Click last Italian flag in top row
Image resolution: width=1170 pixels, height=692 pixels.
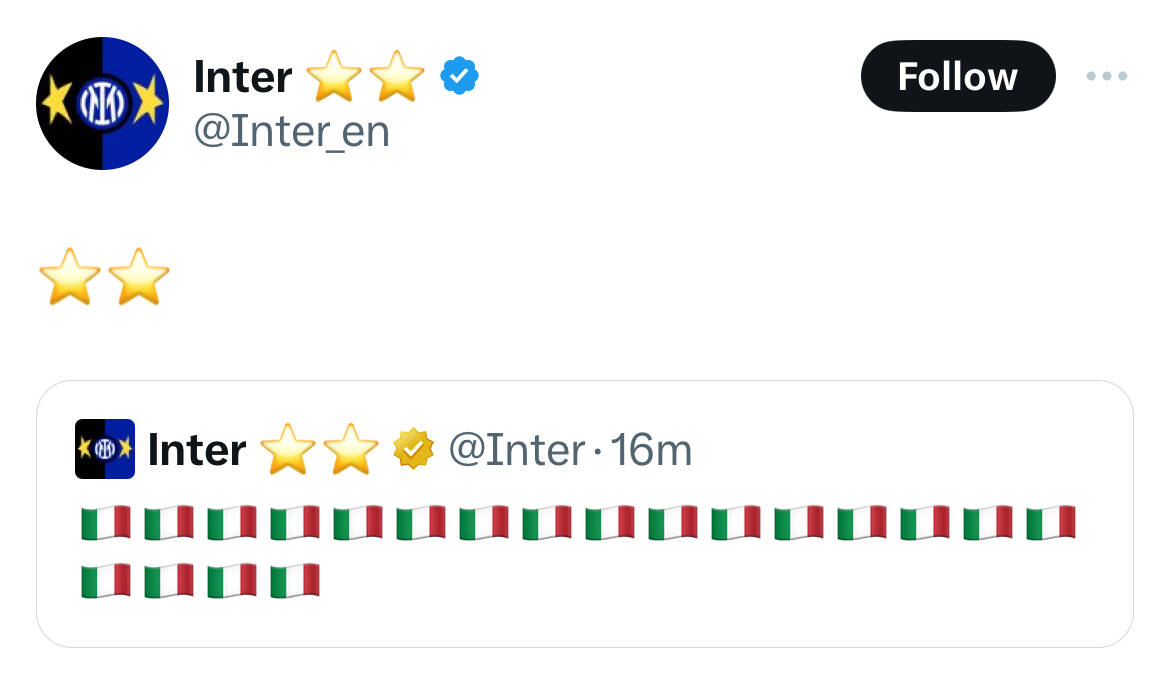coord(1051,523)
